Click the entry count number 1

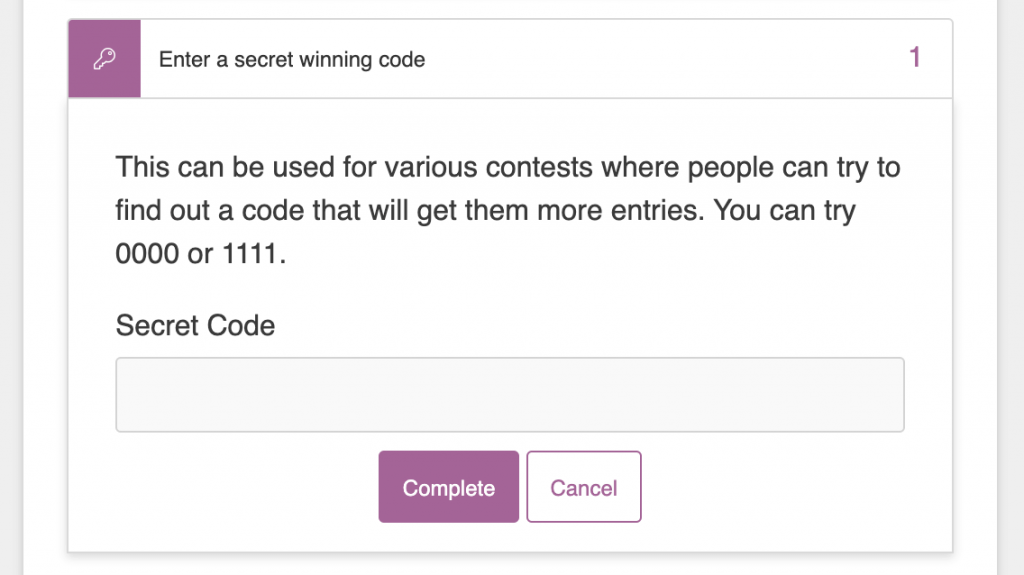click(x=915, y=58)
